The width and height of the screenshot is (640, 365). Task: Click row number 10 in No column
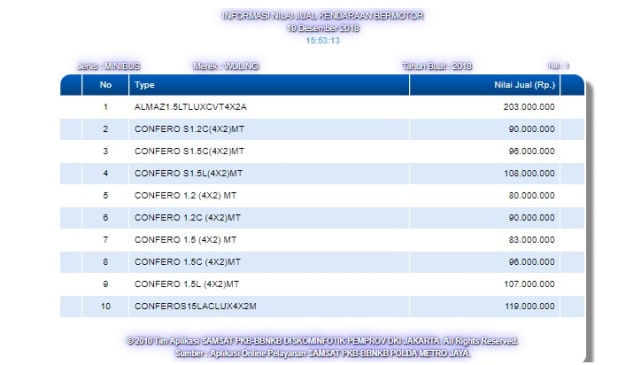click(106, 306)
